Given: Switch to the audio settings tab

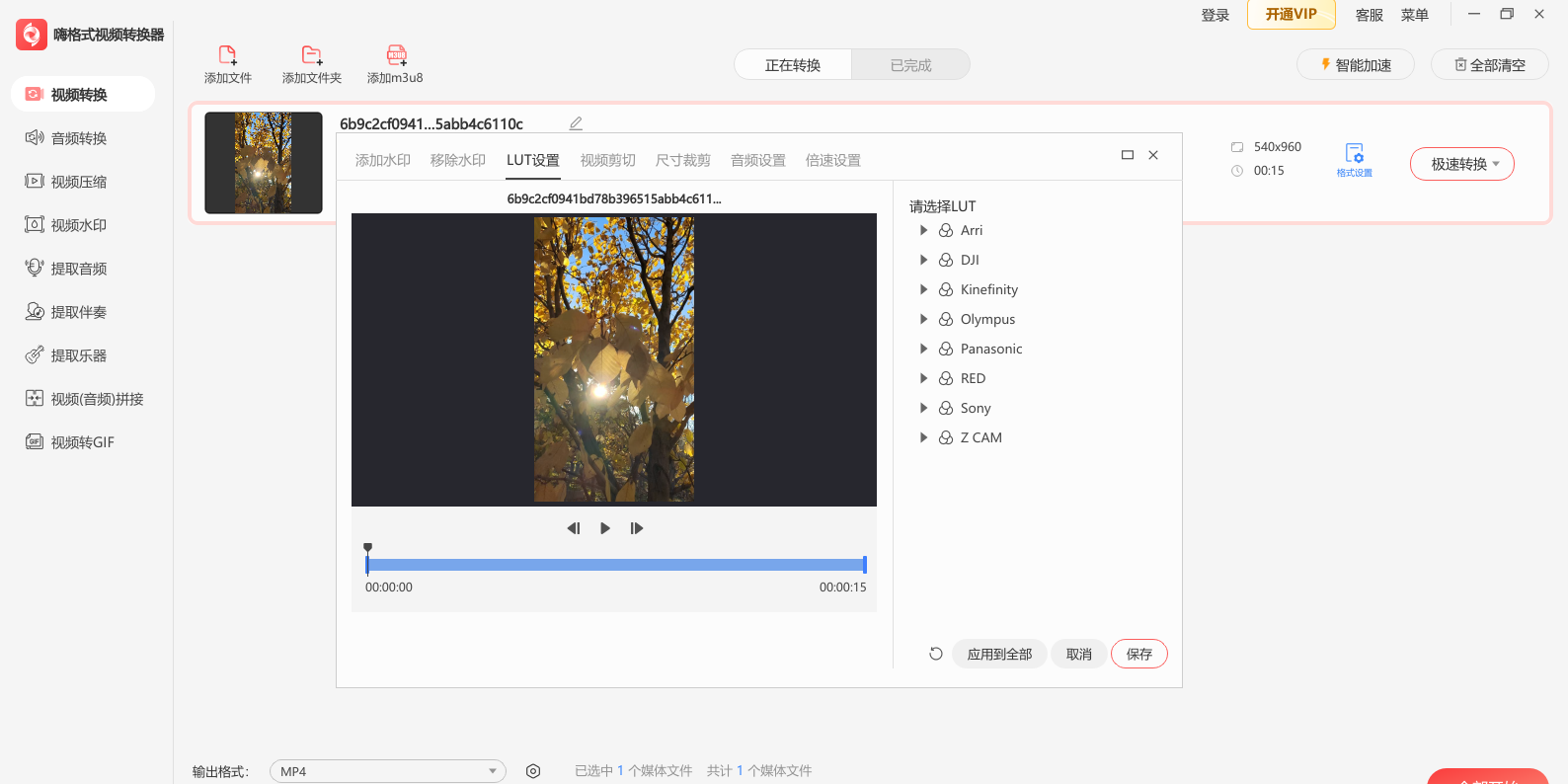Looking at the screenshot, I should click(757, 160).
